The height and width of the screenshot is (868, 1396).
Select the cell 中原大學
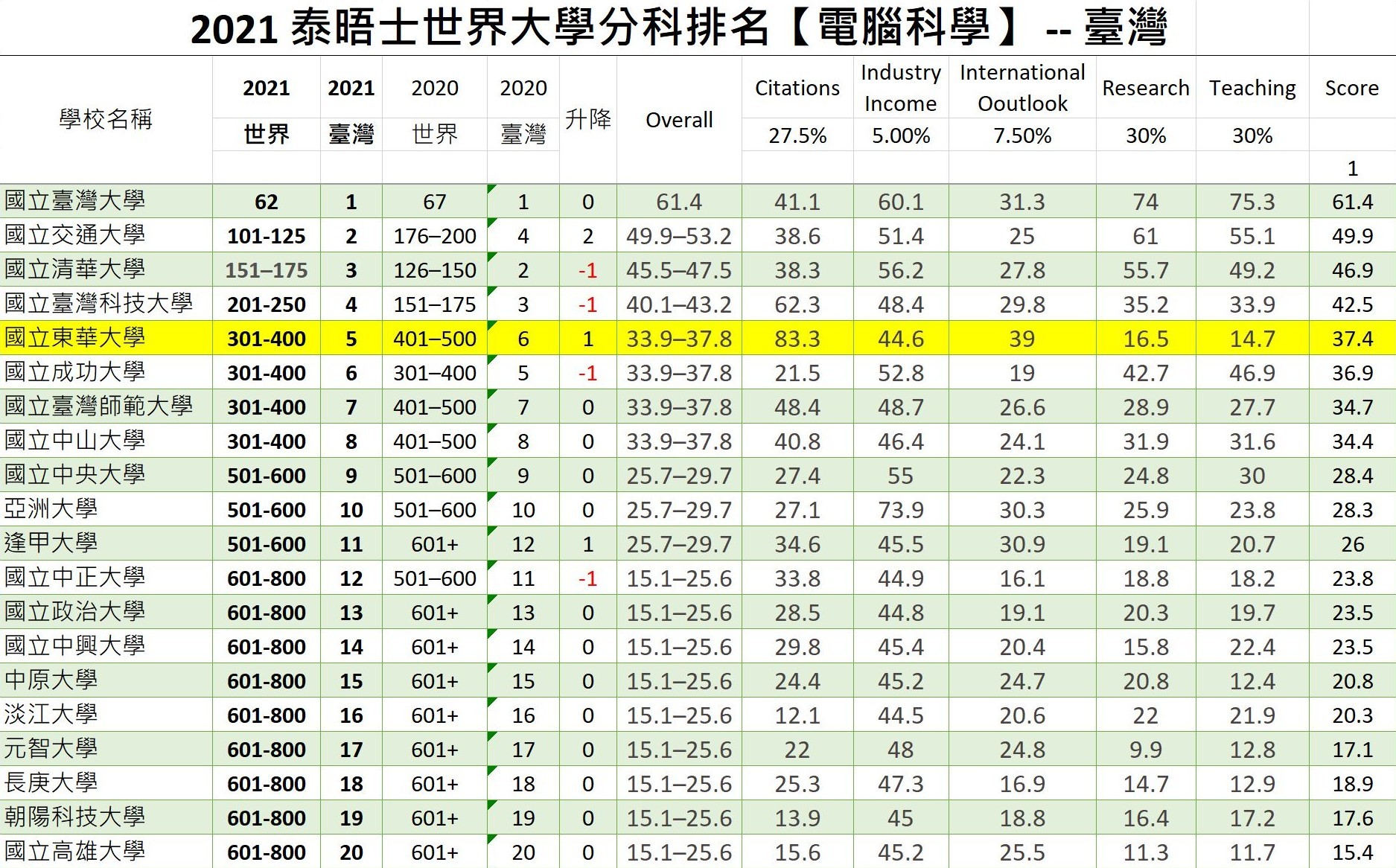coord(106,680)
